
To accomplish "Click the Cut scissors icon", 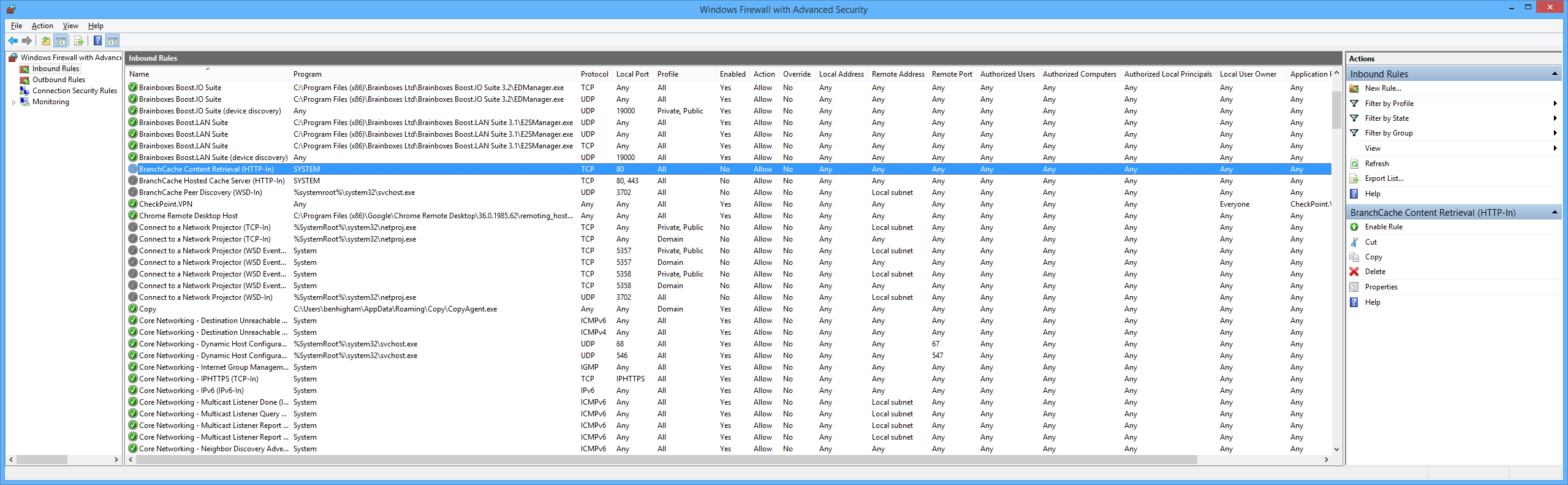I will pos(1355,242).
